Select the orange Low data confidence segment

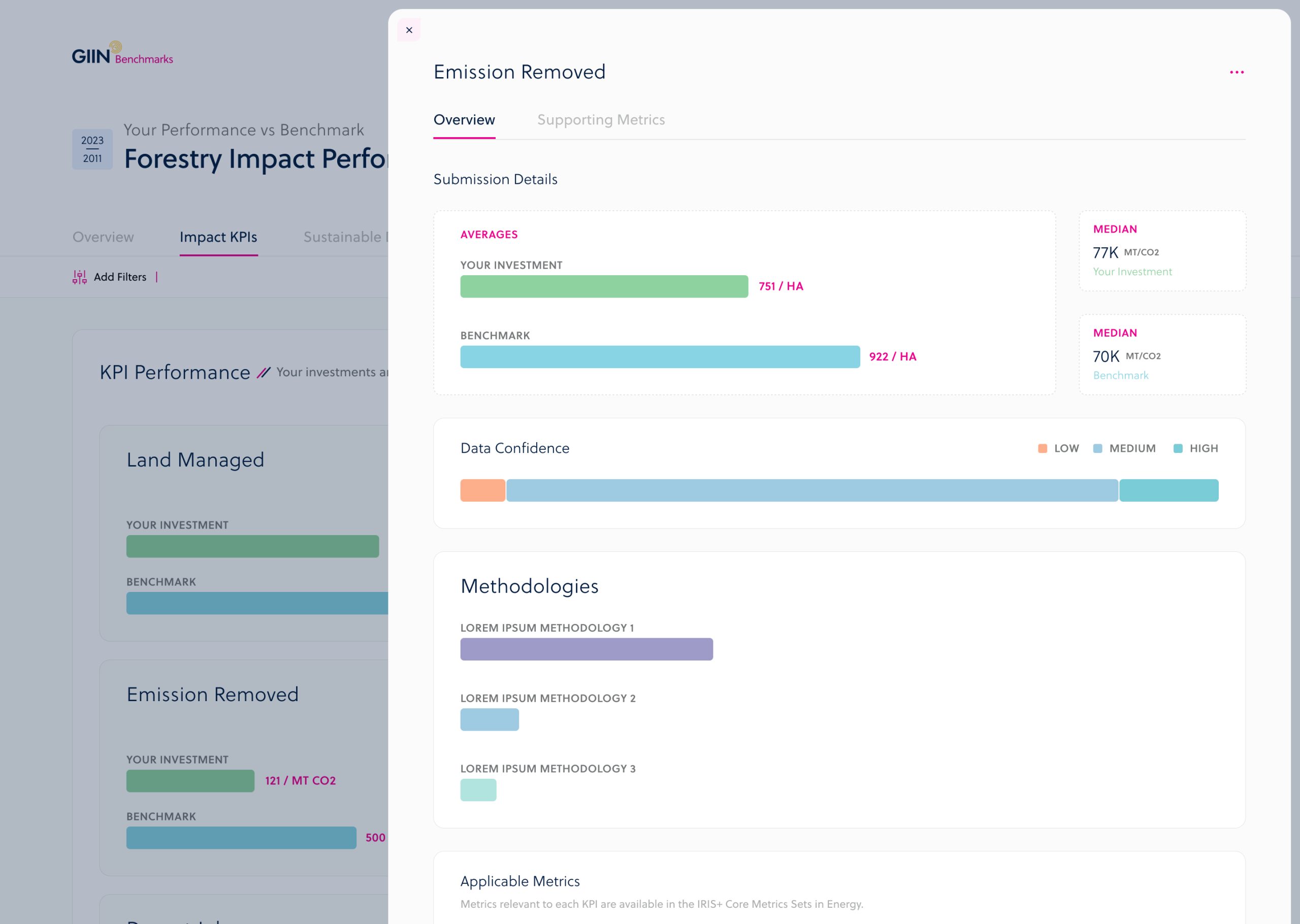pyautogui.click(x=482, y=490)
